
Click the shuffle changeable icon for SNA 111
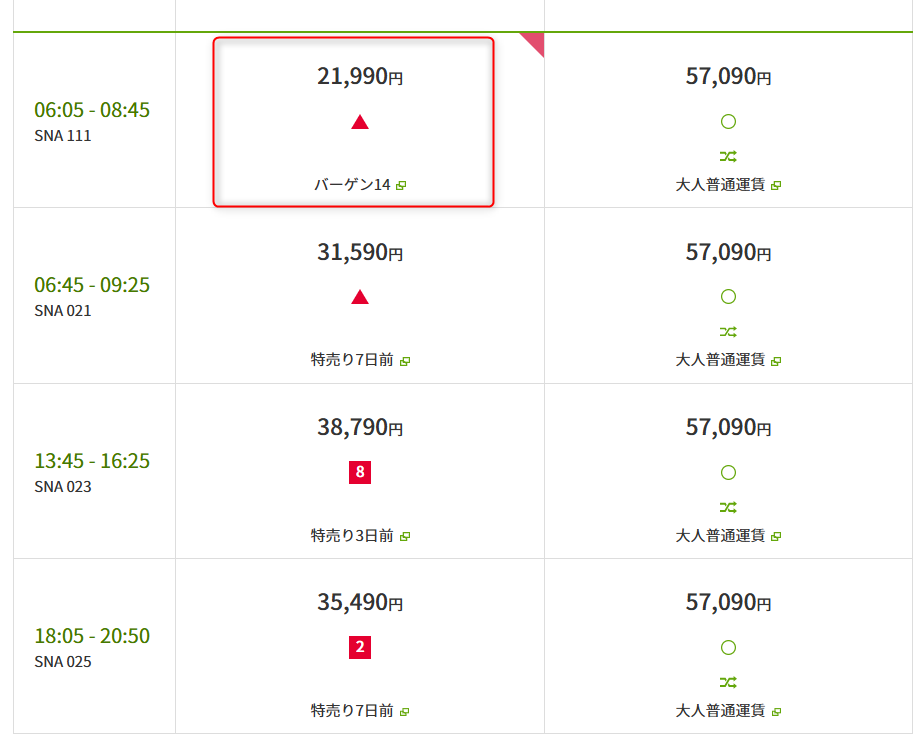tap(728, 156)
